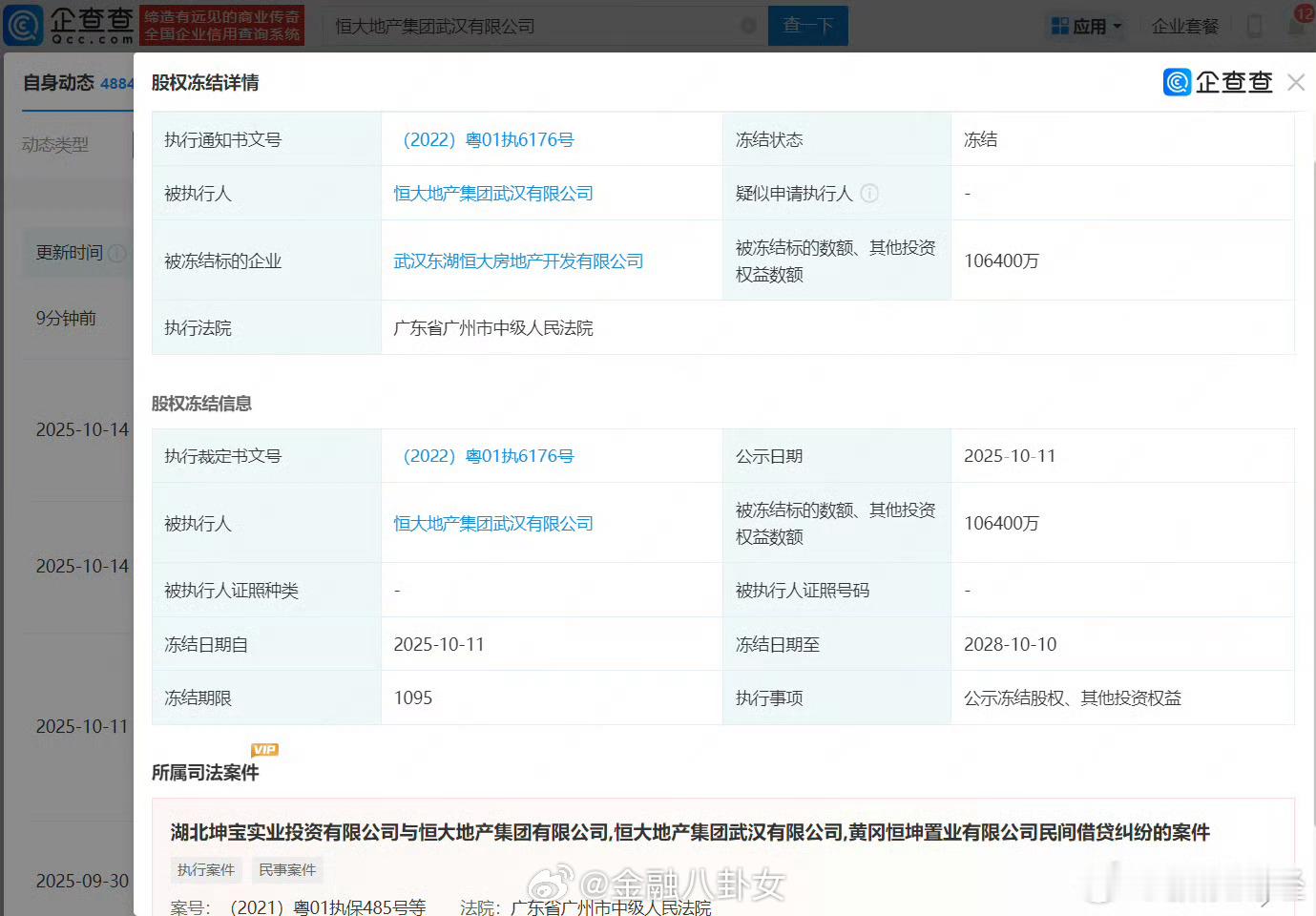Click the info icon beside 疑似申请执行人

869,194
